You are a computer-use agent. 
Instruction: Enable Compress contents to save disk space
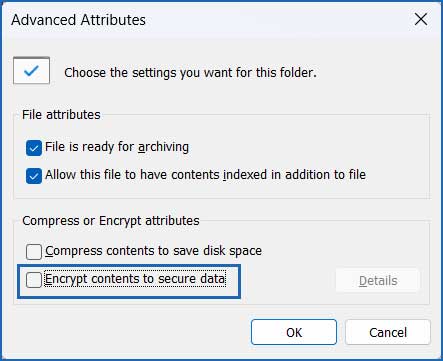(x=34, y=252)
